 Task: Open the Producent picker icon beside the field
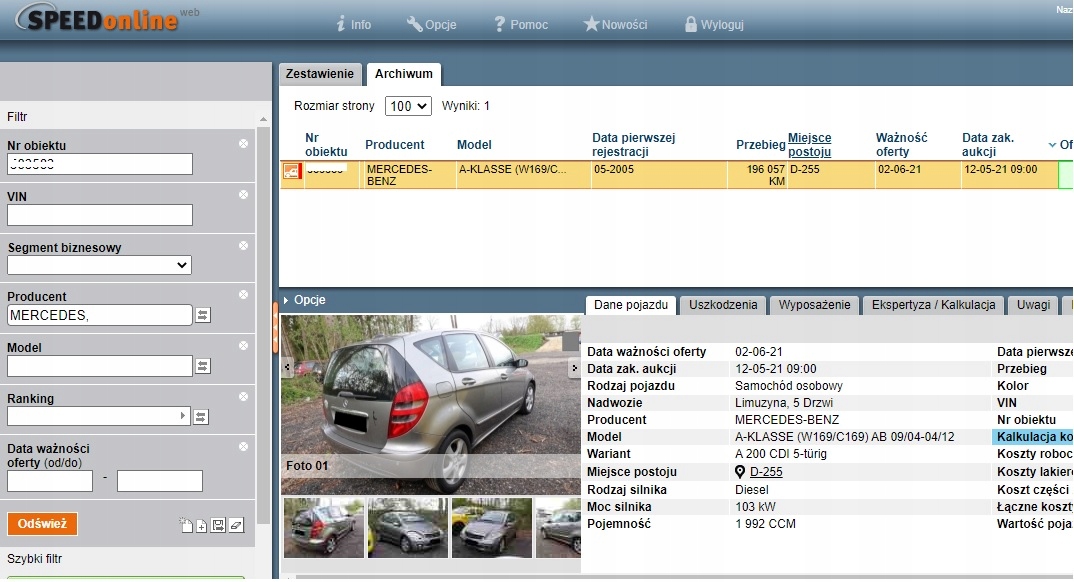(x=202, y=316)
